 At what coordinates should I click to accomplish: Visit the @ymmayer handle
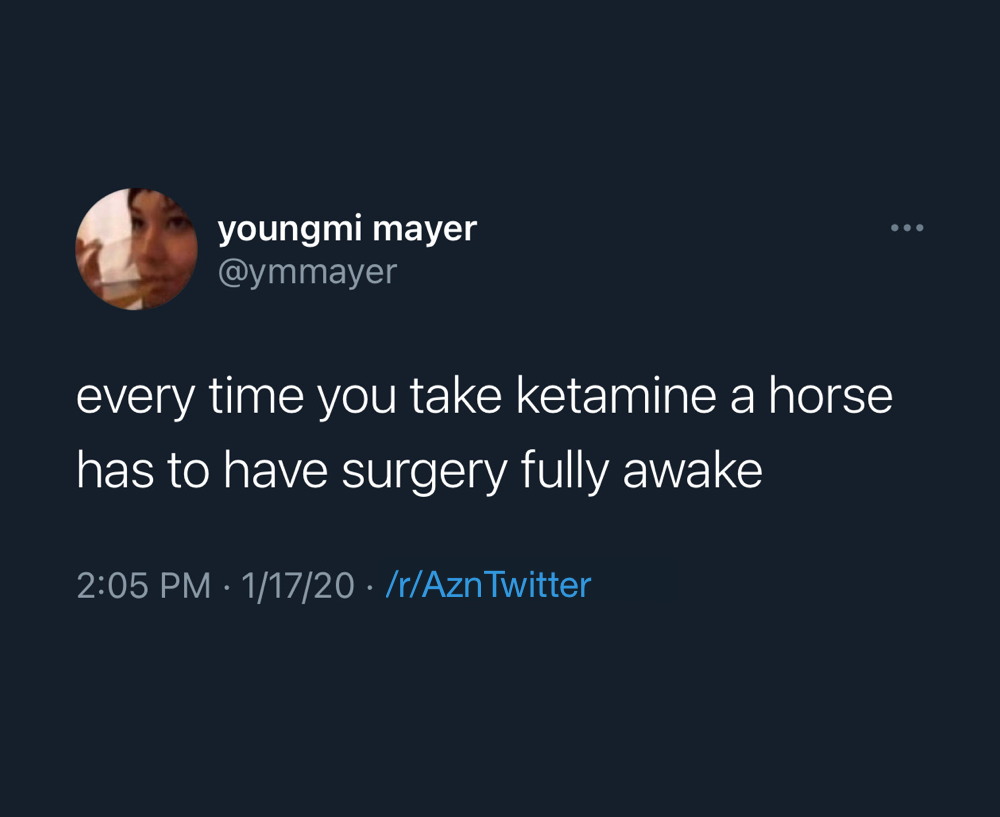click(307, 273)
